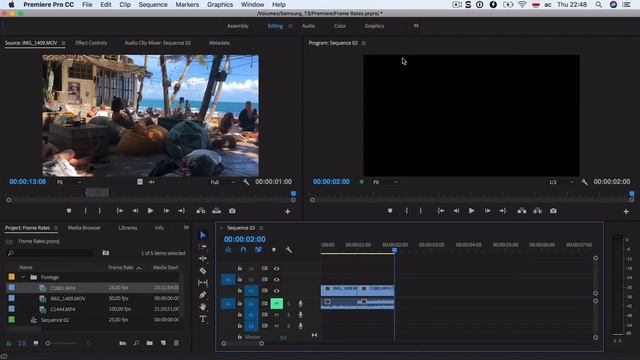
Task: Select the Selection tool arrow
Action: [x=202, y=235]
